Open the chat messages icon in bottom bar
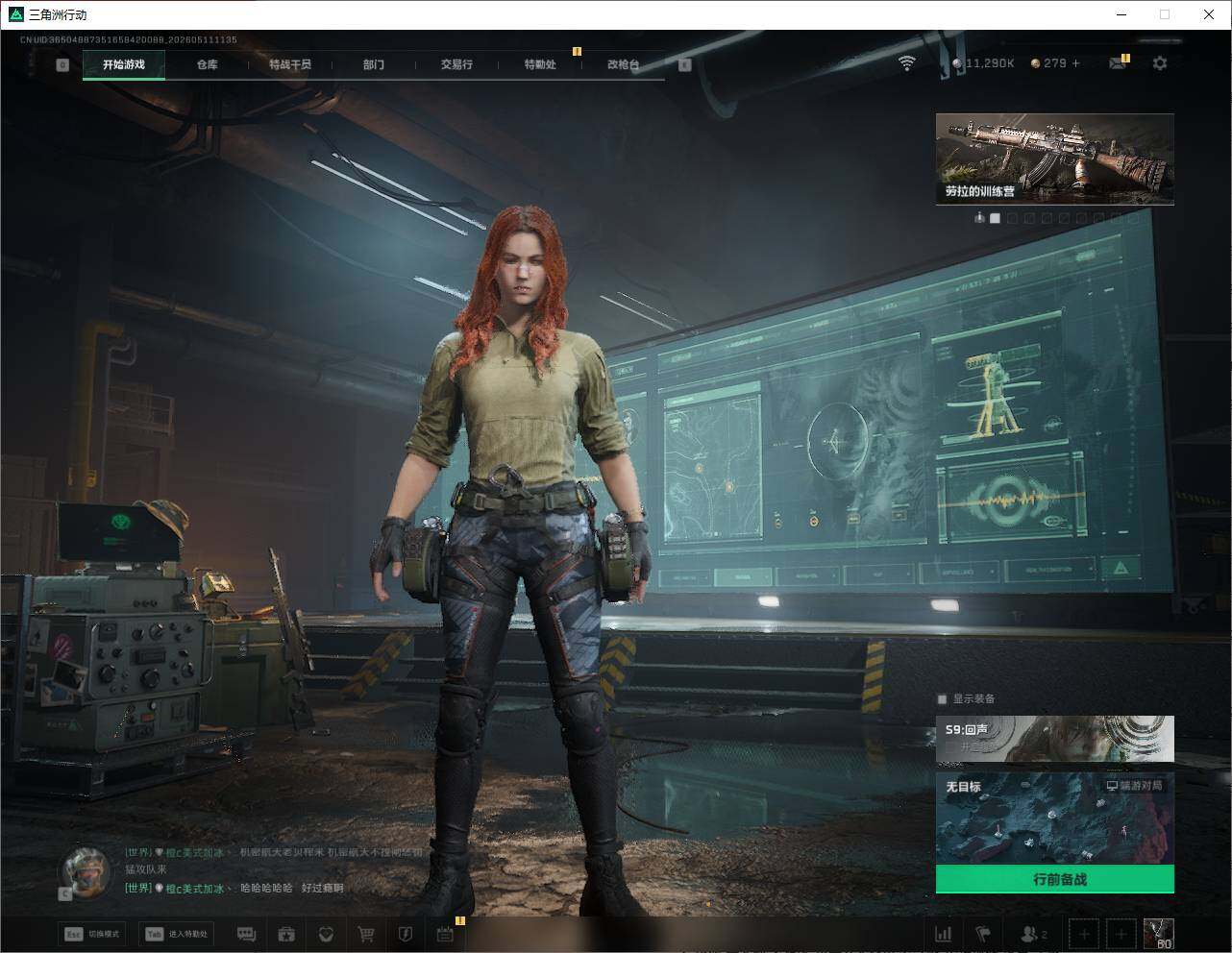The height and width of the screenshot is (953, 1232). point(246,934)
